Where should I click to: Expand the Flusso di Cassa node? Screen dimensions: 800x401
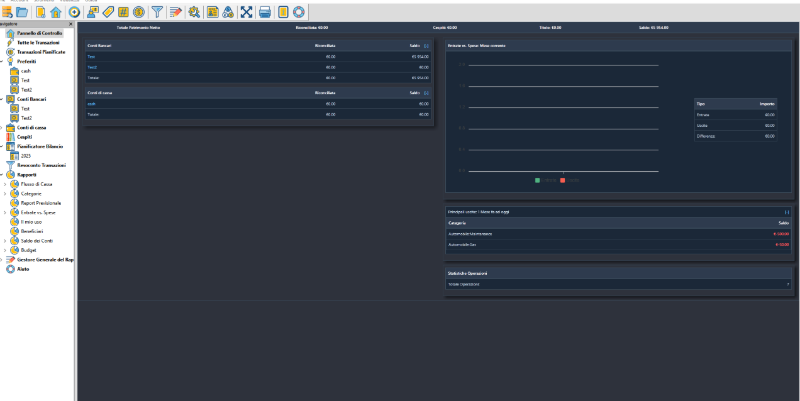point(5,184)
